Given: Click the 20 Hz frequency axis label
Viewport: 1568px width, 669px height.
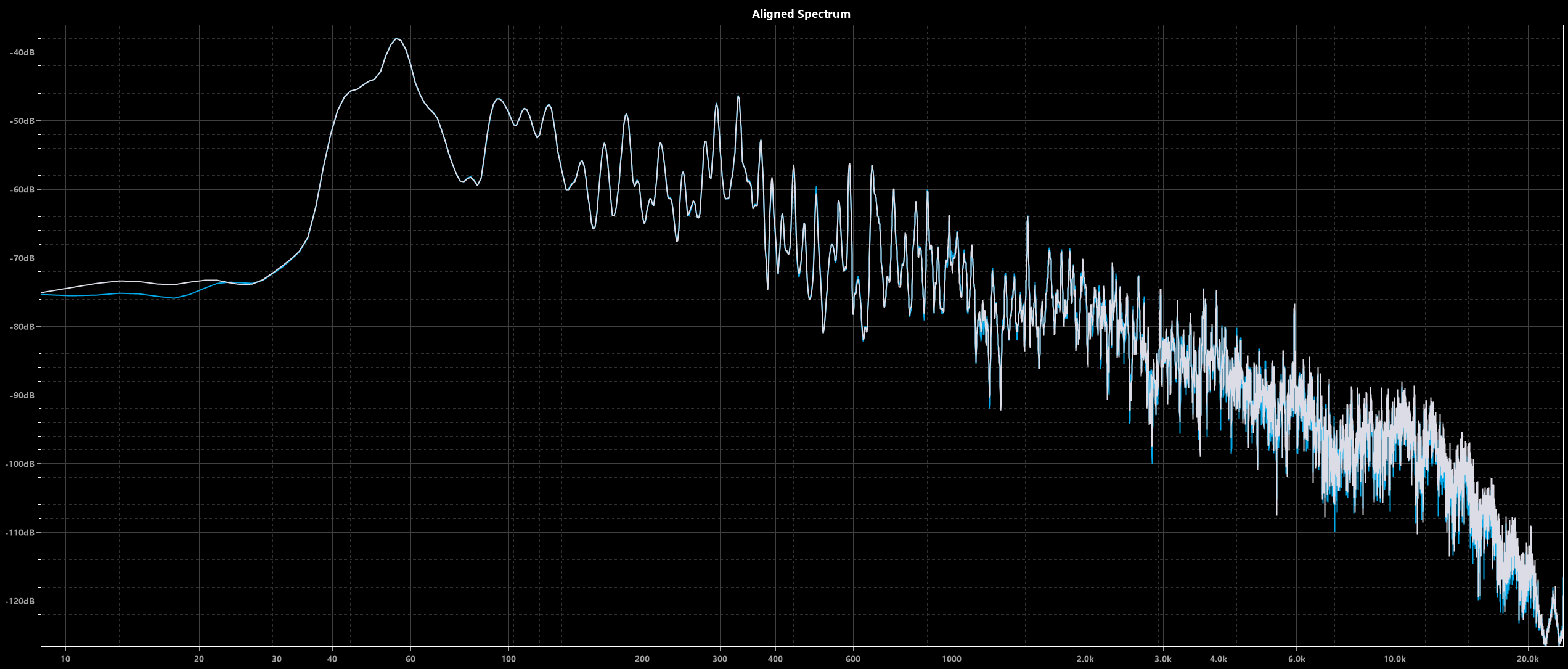Looking at the screenshot, I should 199,659.
